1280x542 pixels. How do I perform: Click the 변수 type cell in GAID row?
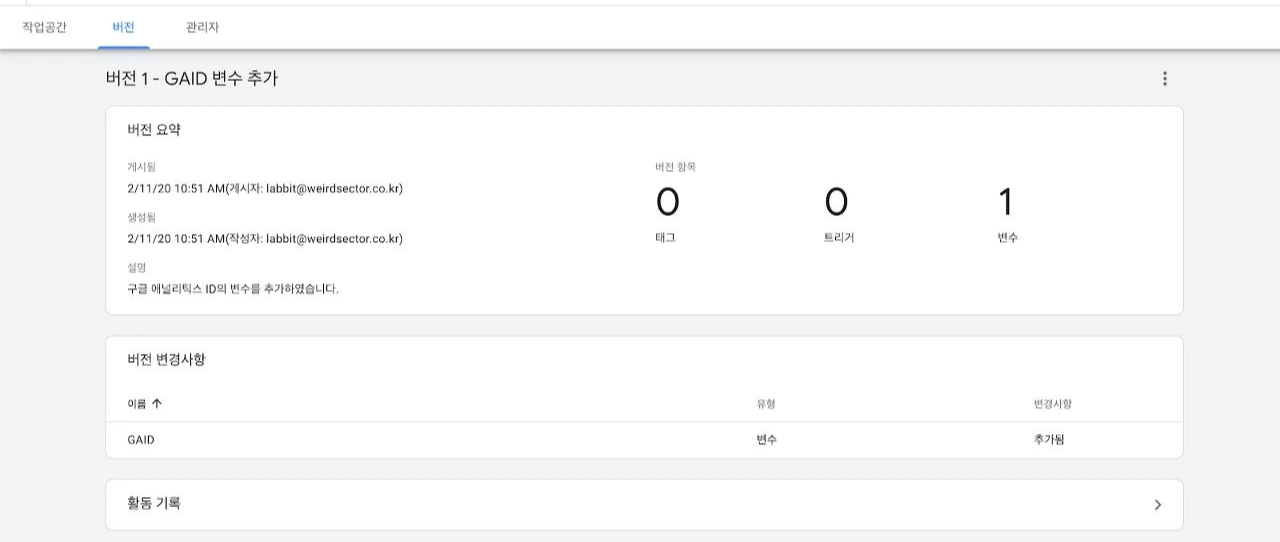[x=767, y=440]
